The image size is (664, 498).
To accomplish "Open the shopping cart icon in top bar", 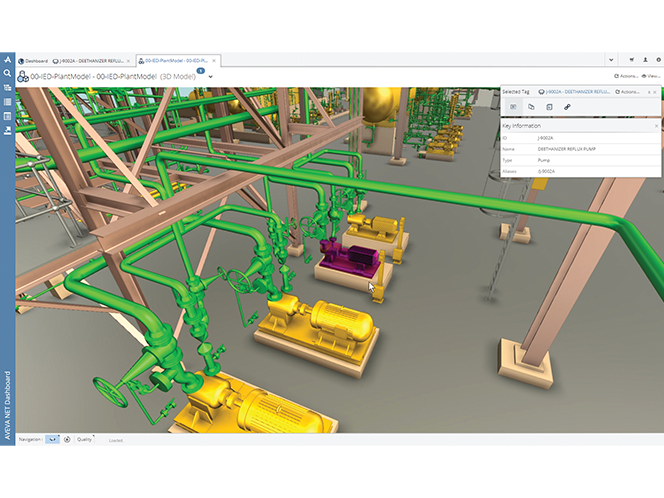I will click(631, 59).
